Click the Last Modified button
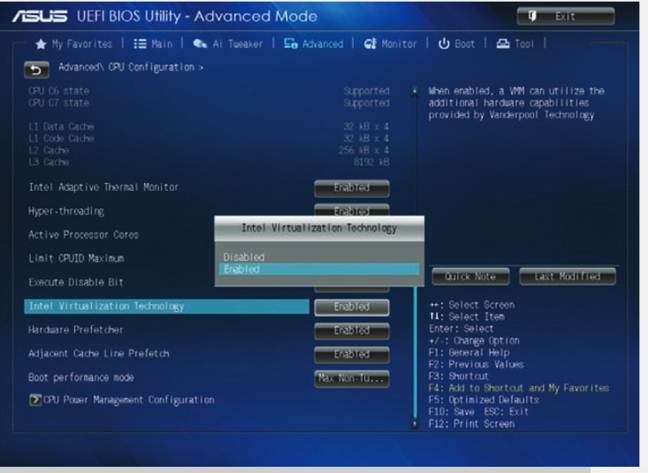Viewport: 648px width, 473px height. click(567, 276)
